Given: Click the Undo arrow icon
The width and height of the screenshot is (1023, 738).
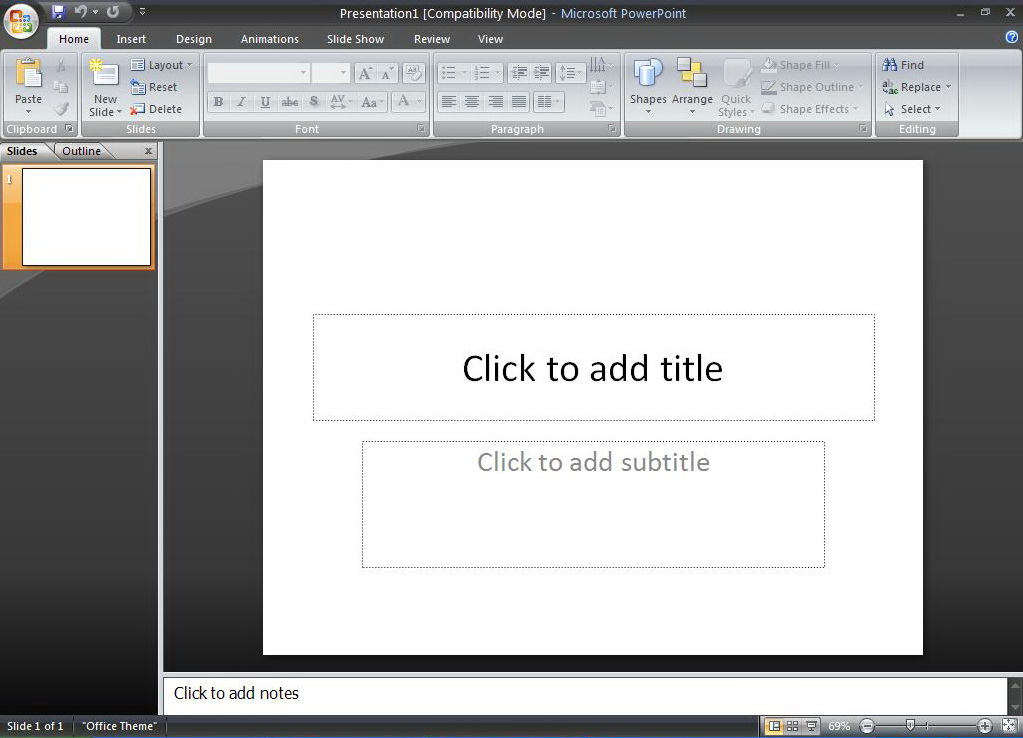Looking at the screenshot, I should coord(81,11).
